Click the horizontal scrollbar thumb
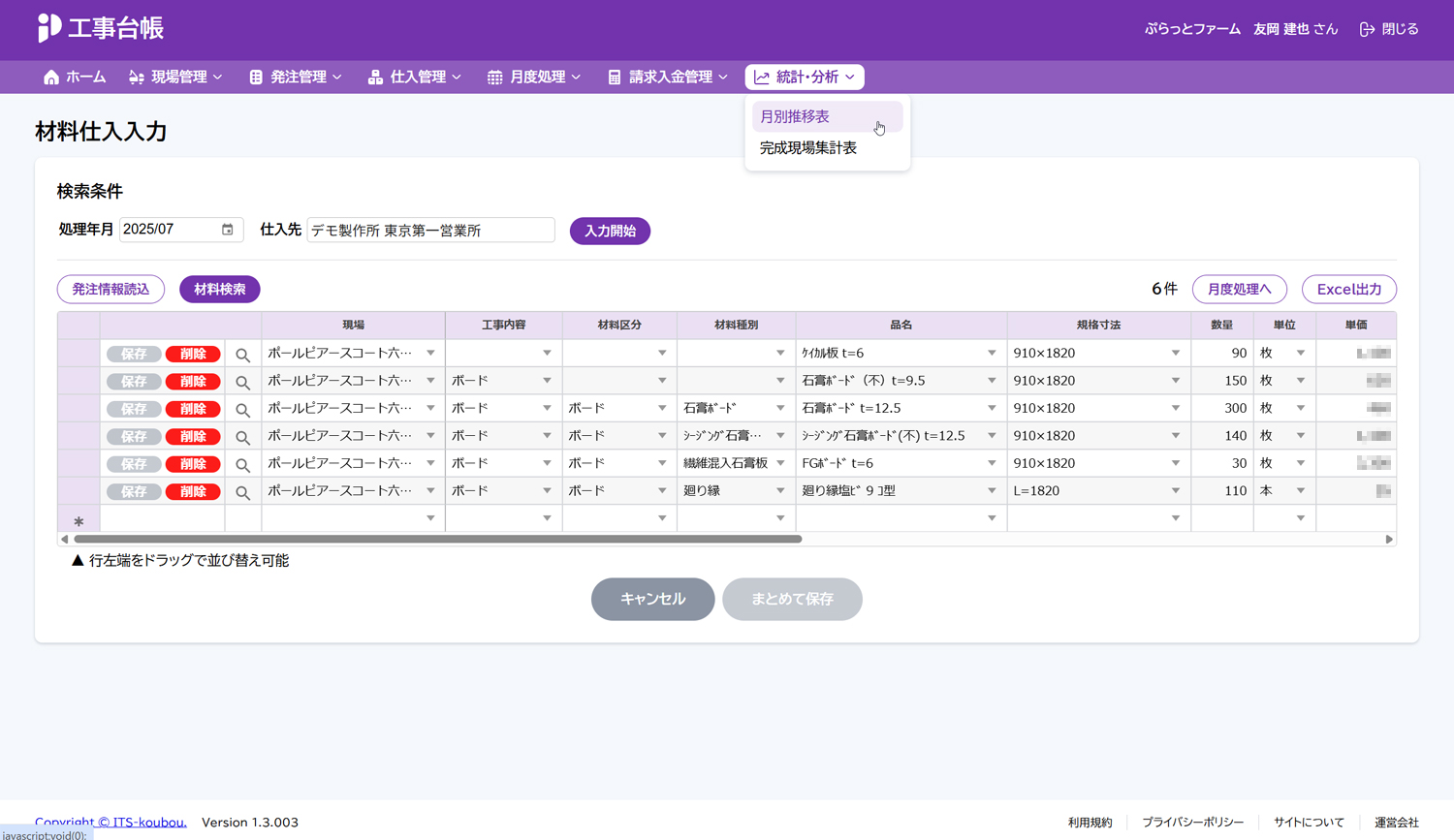Image resolution: width=1454 pixels, height=840 pixels. [436, 540]
